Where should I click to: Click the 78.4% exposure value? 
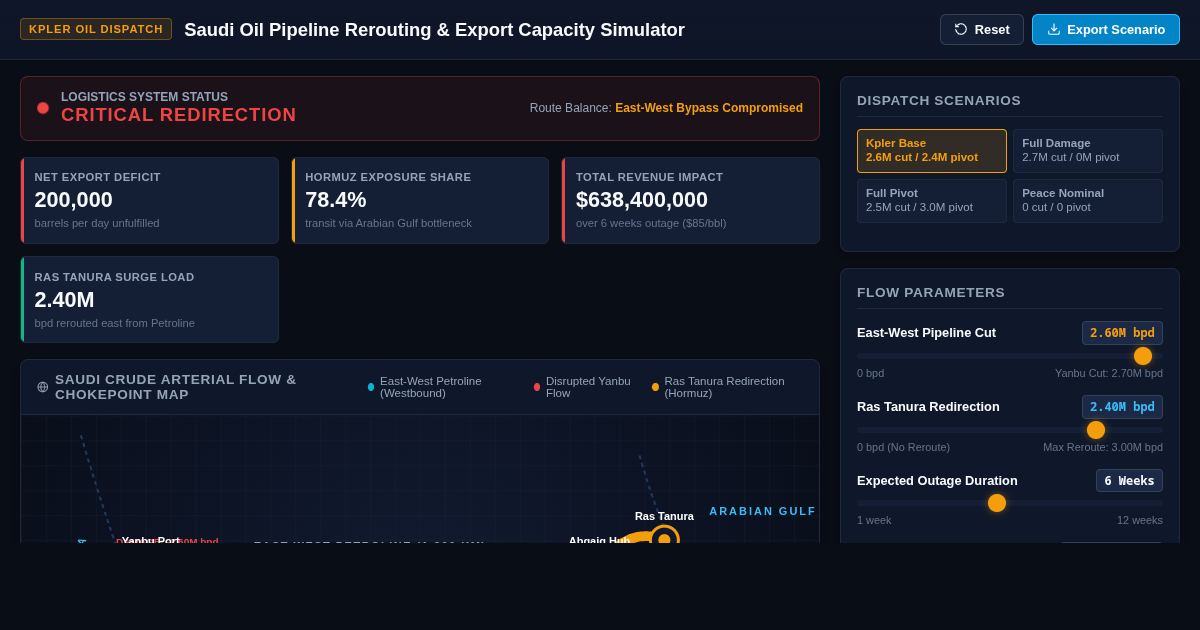click(336, 200)
